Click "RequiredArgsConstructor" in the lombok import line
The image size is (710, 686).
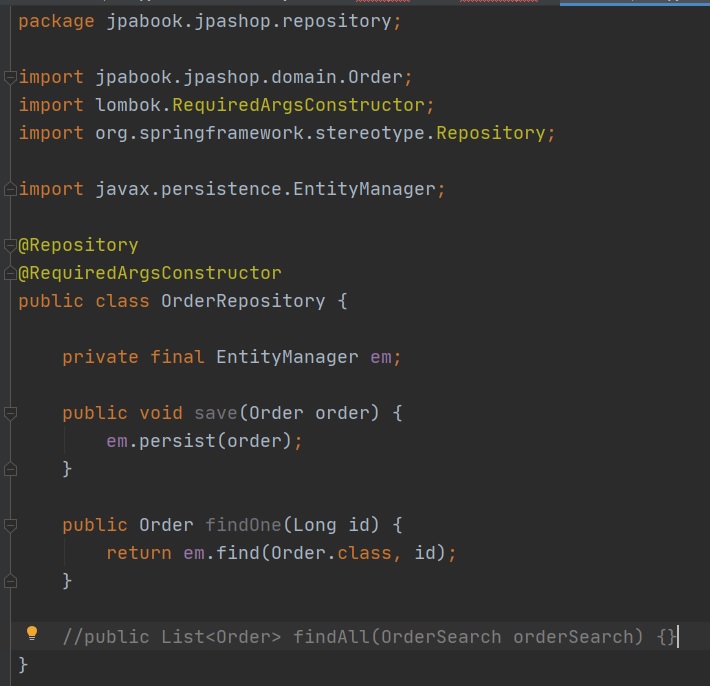(298, 105)
